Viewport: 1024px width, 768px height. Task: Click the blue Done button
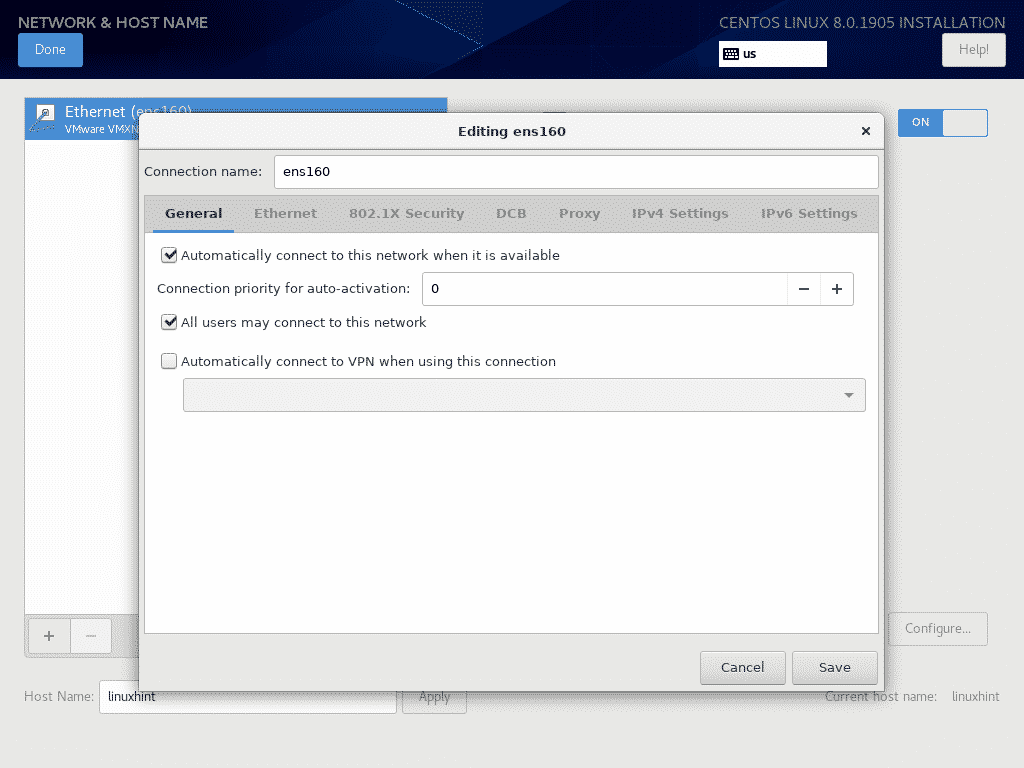point(50,50)
